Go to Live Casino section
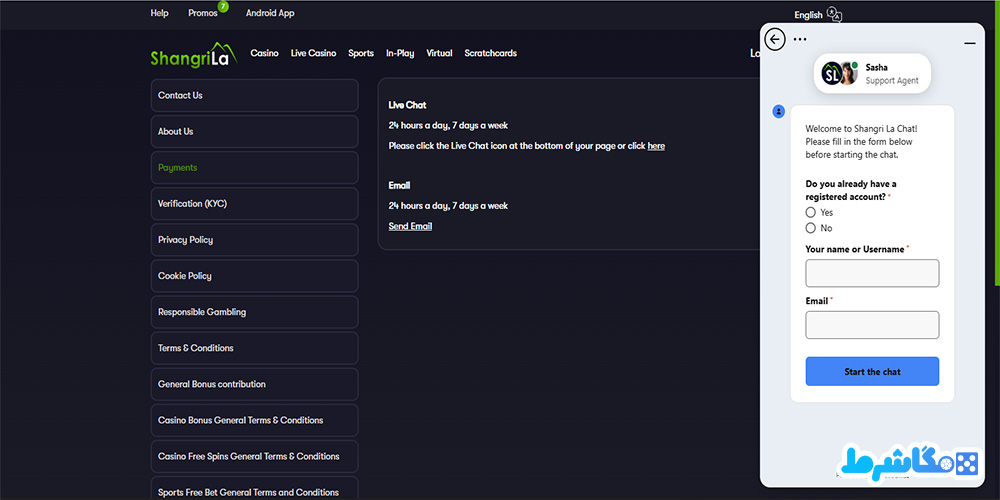 click(x=313, y=53)
